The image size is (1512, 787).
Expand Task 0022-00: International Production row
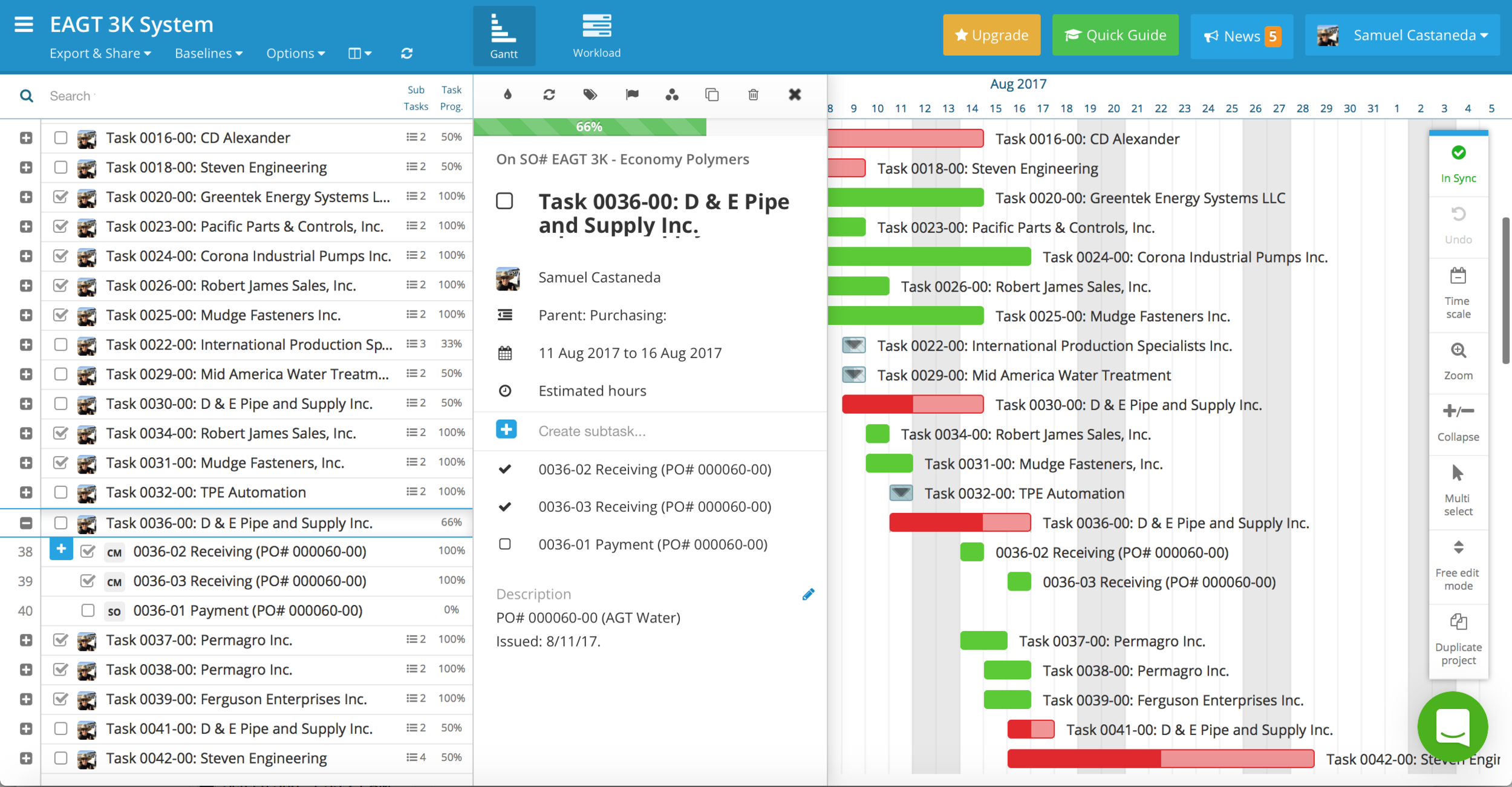coord(26,345)
